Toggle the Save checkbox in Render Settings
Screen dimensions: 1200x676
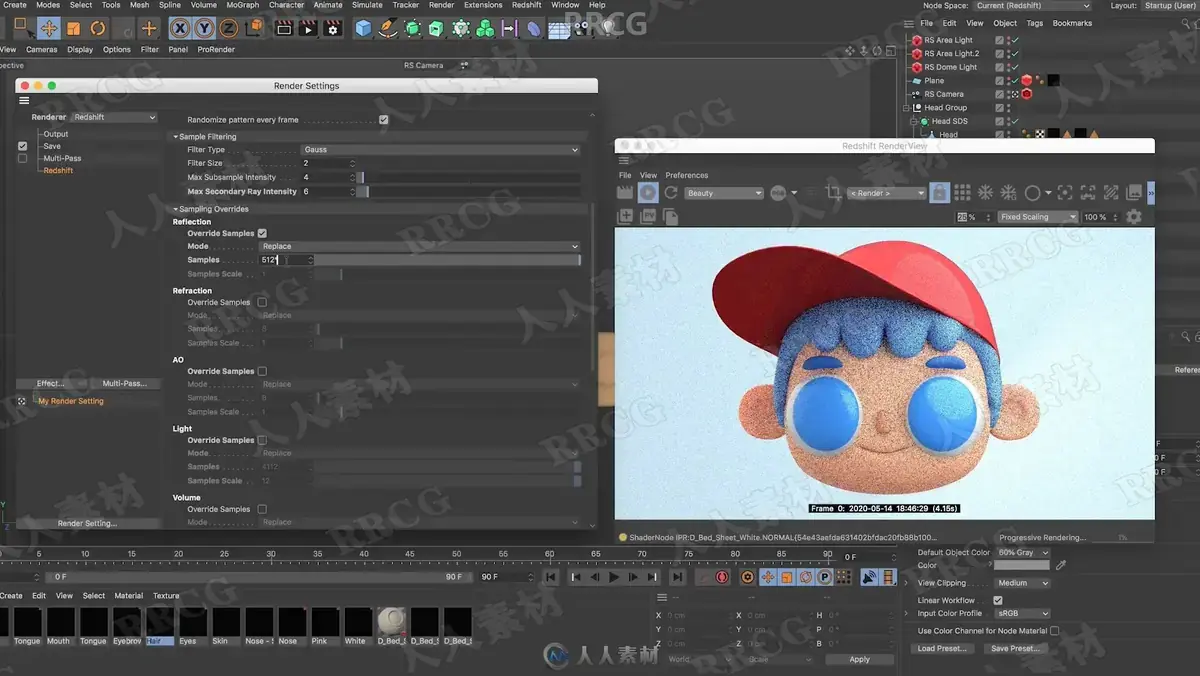(23, 146)
